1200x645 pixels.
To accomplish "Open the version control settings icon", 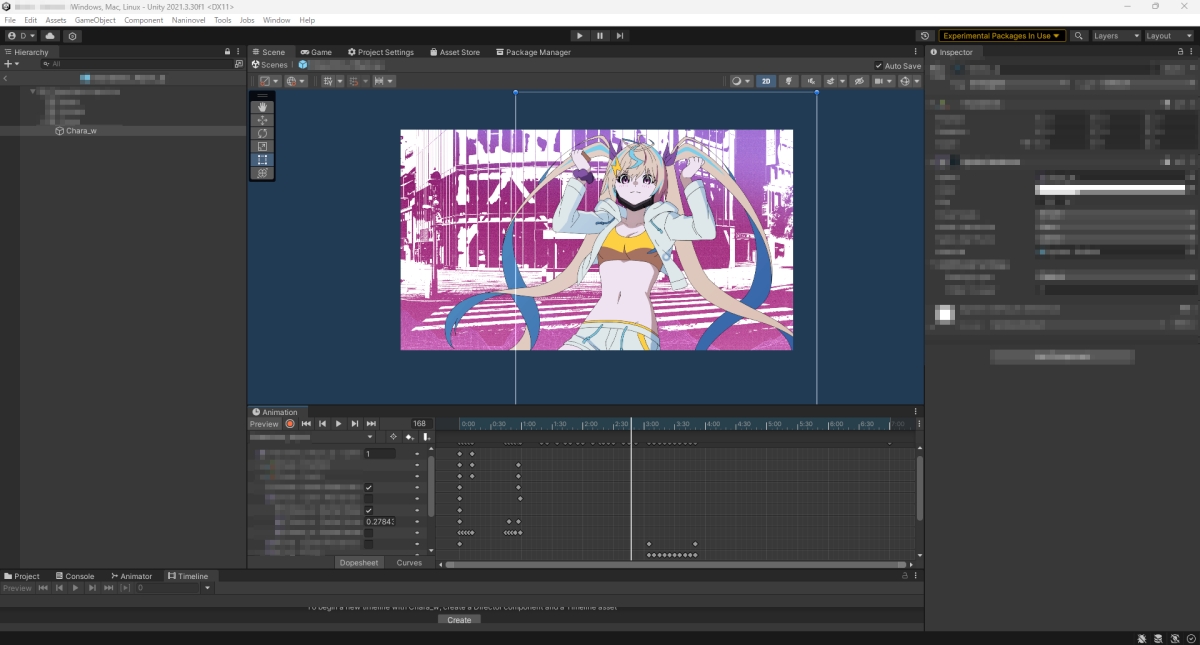I will (x=73, y=36).
